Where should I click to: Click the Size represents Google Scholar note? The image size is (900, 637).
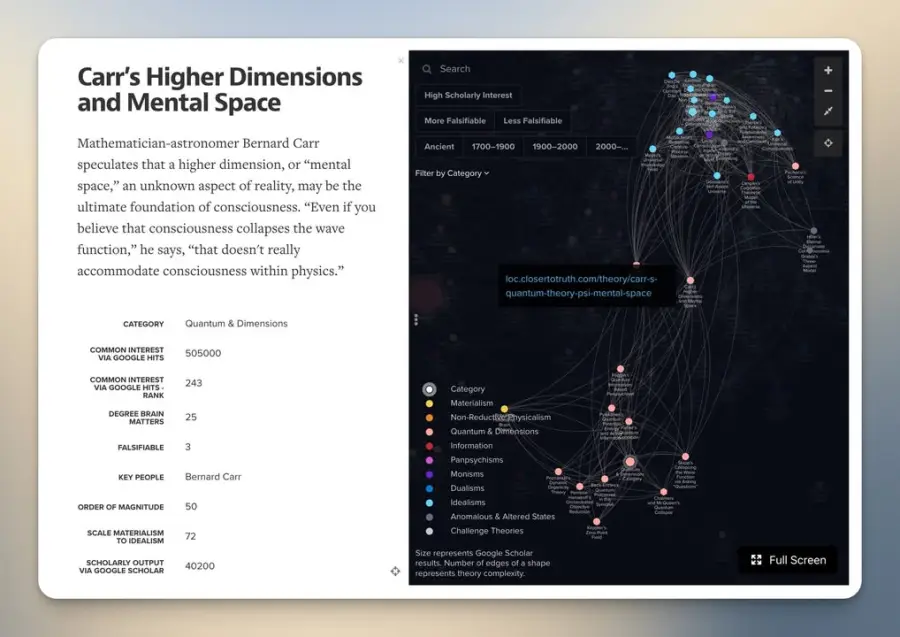point(482,563)
